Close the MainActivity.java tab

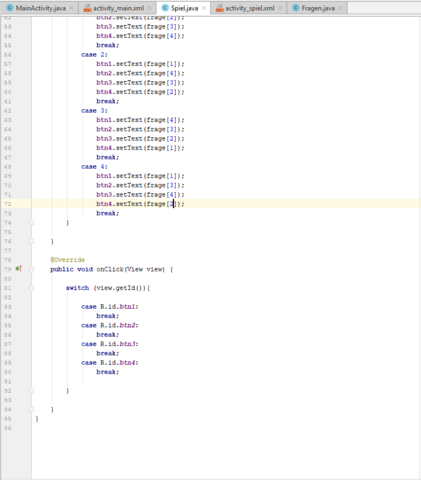click(x=72, y=8)
